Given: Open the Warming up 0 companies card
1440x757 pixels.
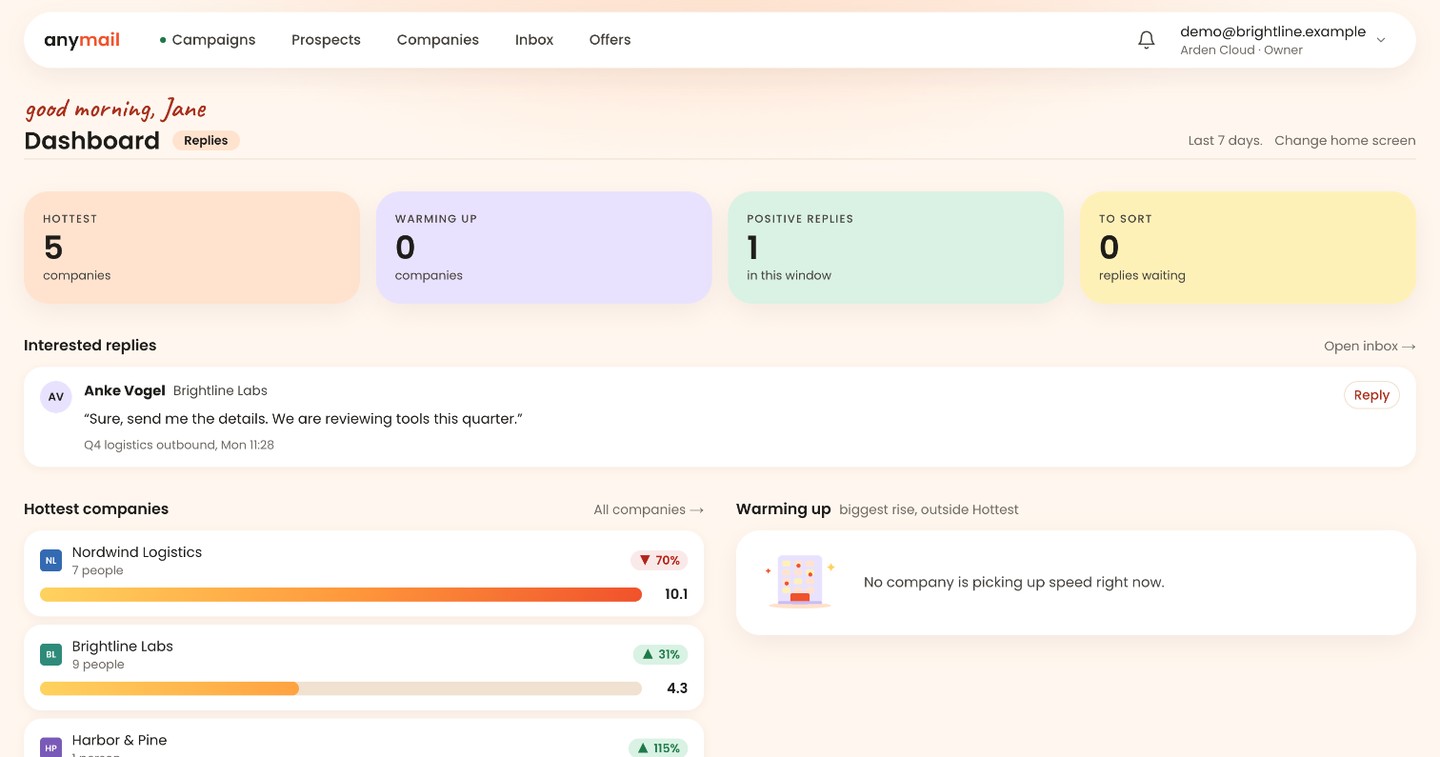Looking at the screenshot, I should pyautogui.click(x=544, y=247).
